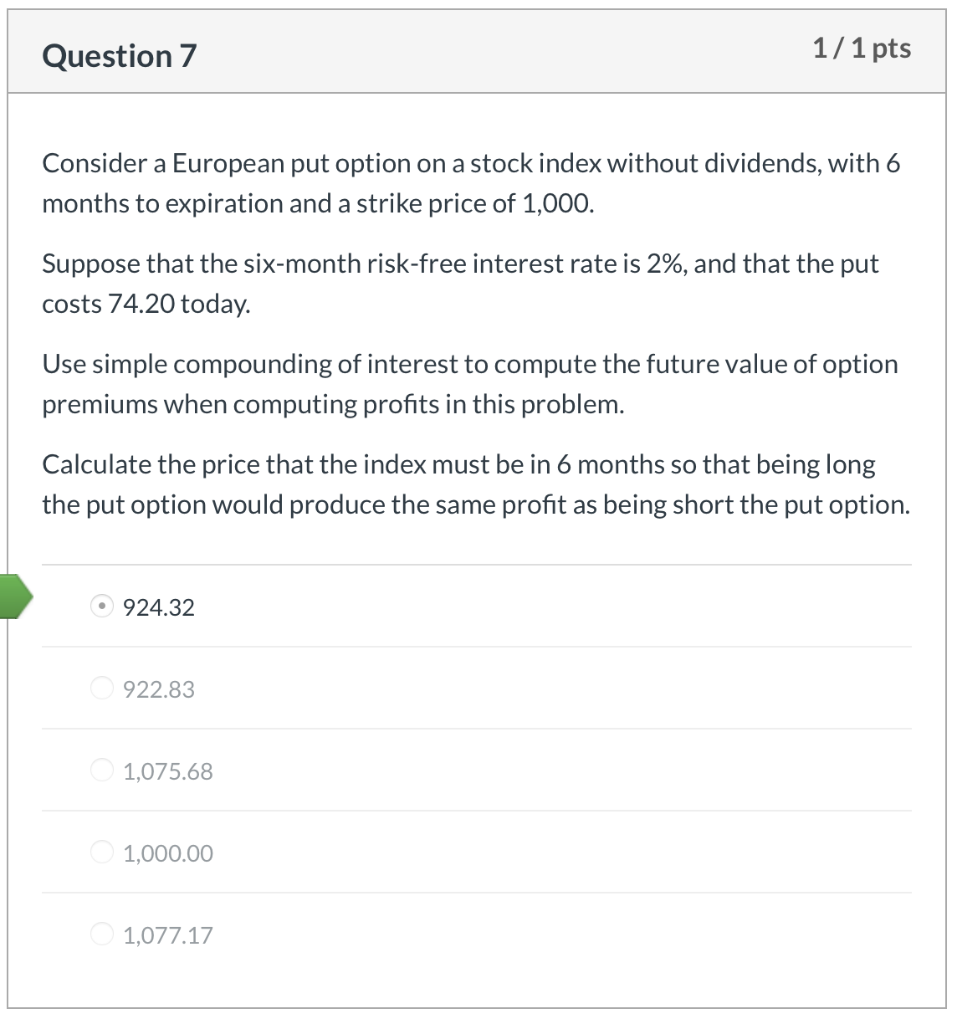The width and height of the screenshot is (957, 1024).
Task: Pick the 1,000.00 radio button
Action: click(102, 853)
